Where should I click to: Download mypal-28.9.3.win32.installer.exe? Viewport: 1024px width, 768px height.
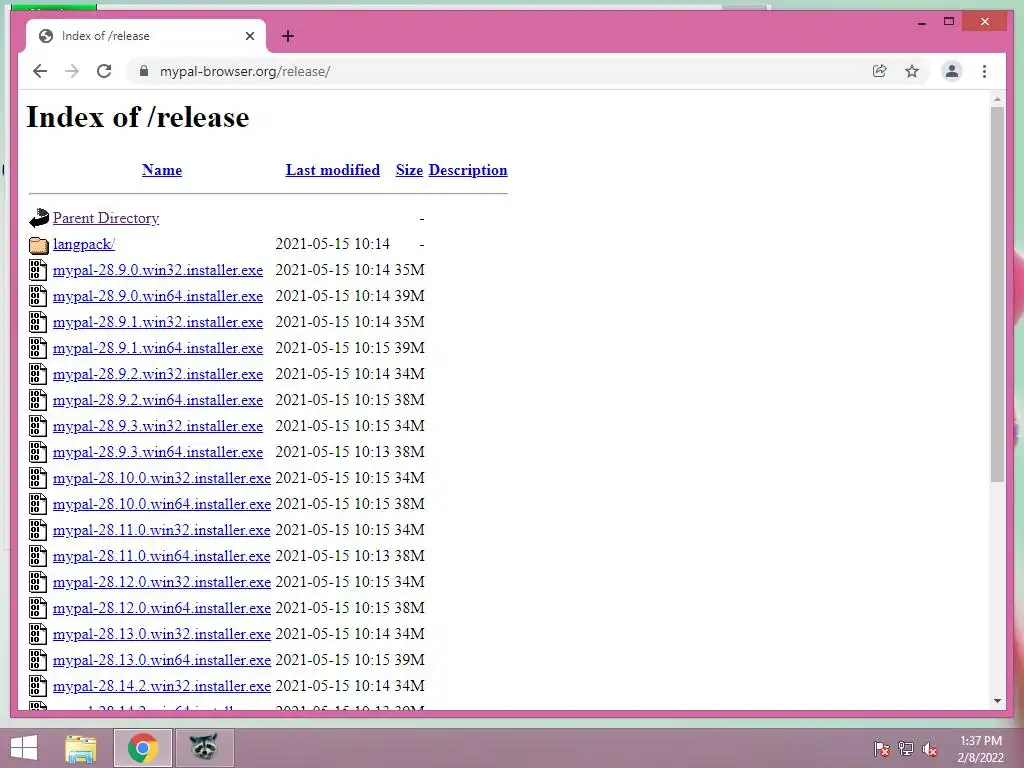point(158,426)
